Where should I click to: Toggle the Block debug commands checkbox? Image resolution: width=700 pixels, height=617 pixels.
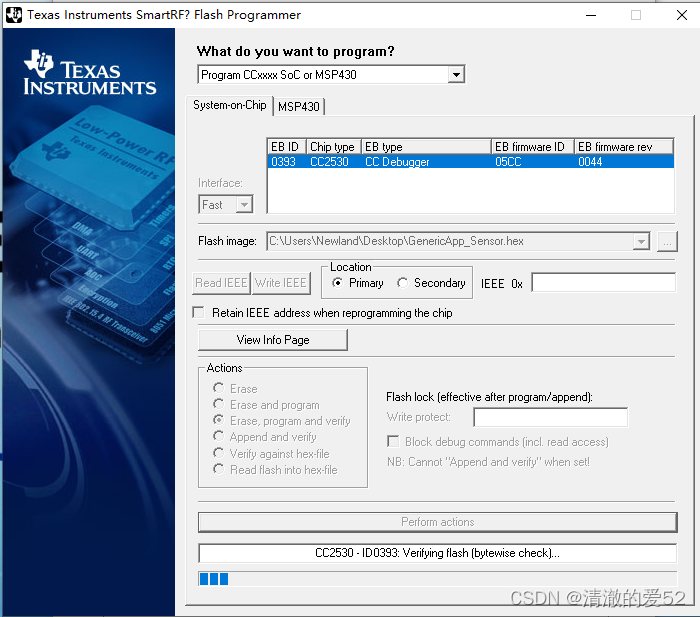tap(393, 442)
